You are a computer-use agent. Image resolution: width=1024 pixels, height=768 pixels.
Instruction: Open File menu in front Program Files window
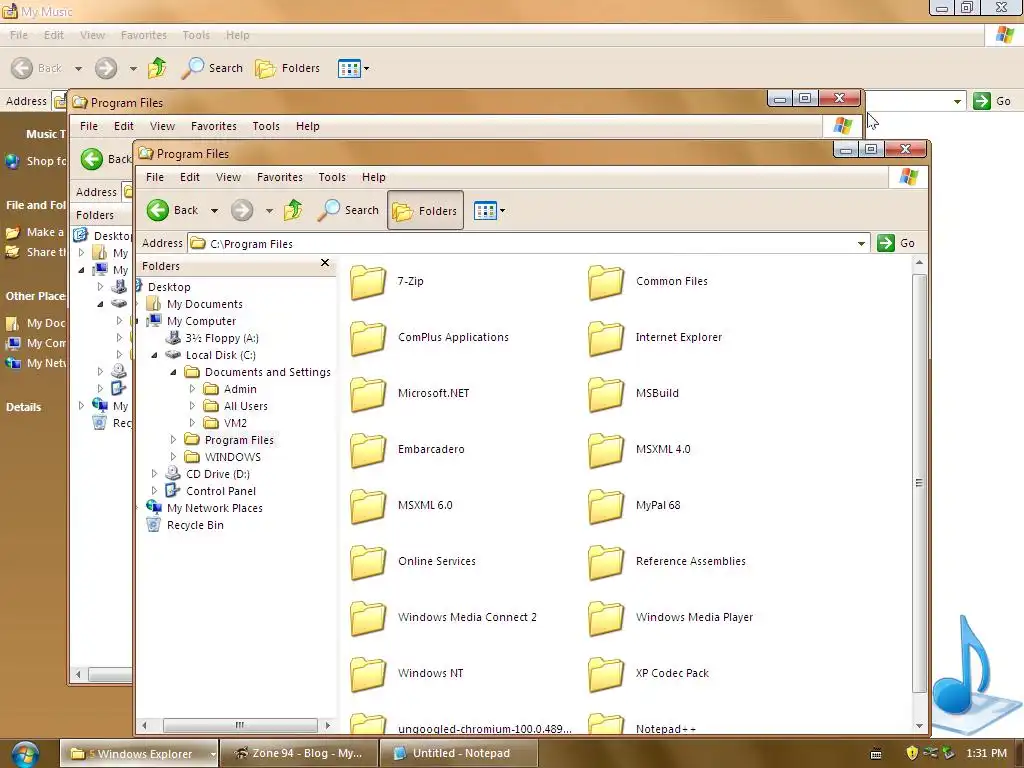[x=155, y=177]
